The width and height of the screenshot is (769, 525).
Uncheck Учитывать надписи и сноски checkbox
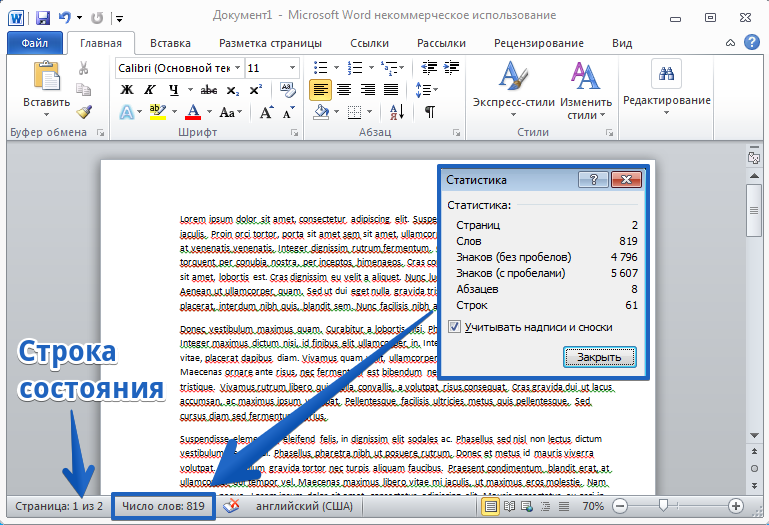(x=454, y=327)
